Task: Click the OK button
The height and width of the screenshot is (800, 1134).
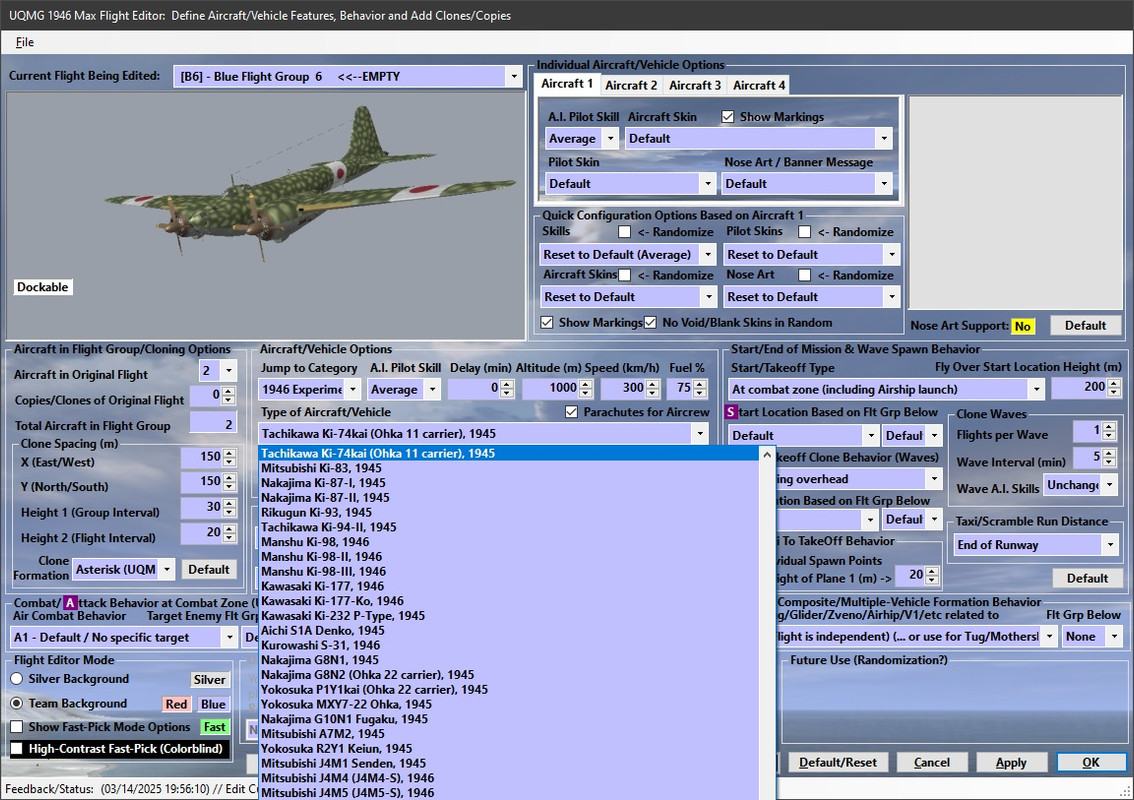Action: click(x=1091, y=762)
